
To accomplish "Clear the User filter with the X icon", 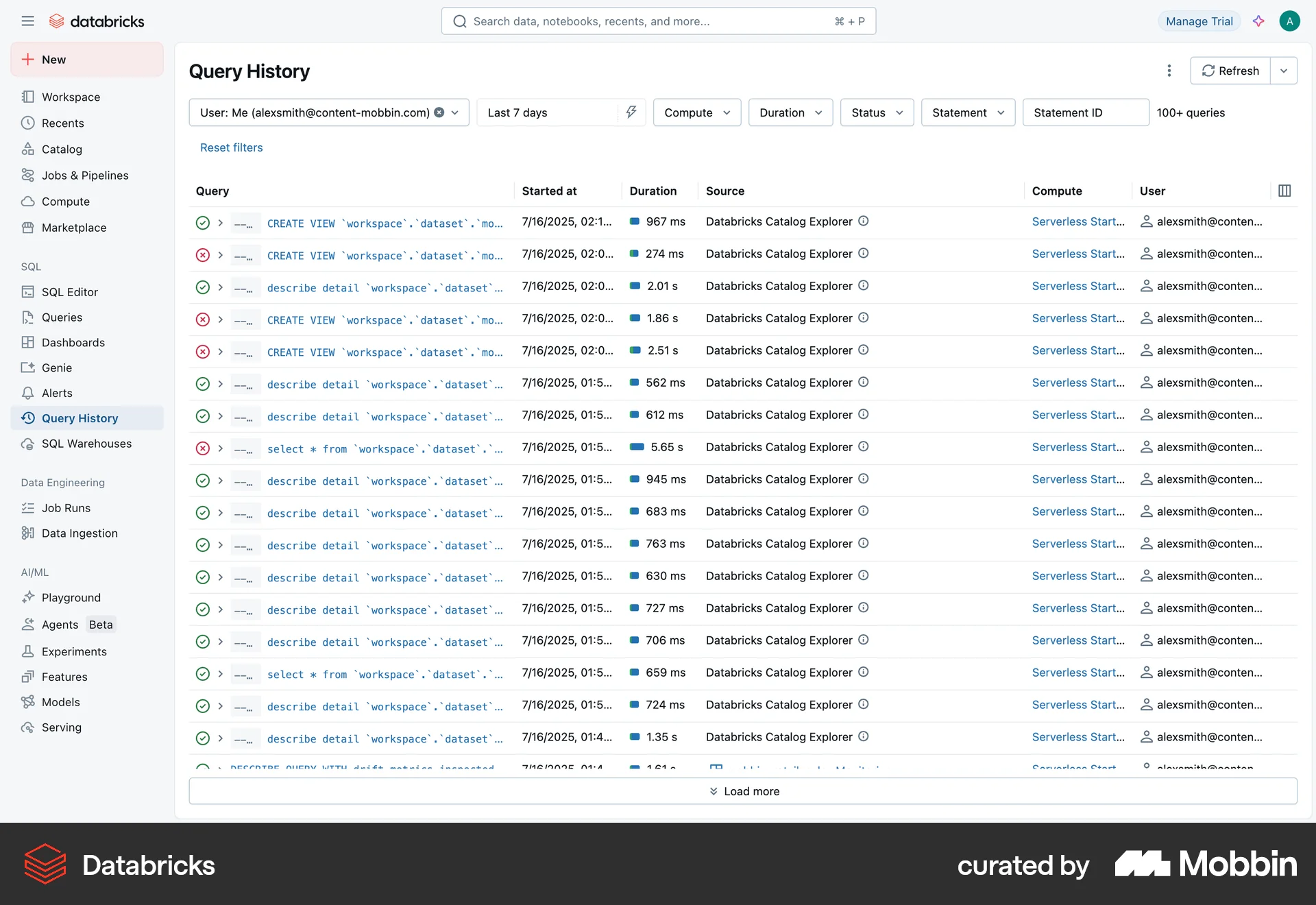I will point(439,112).
